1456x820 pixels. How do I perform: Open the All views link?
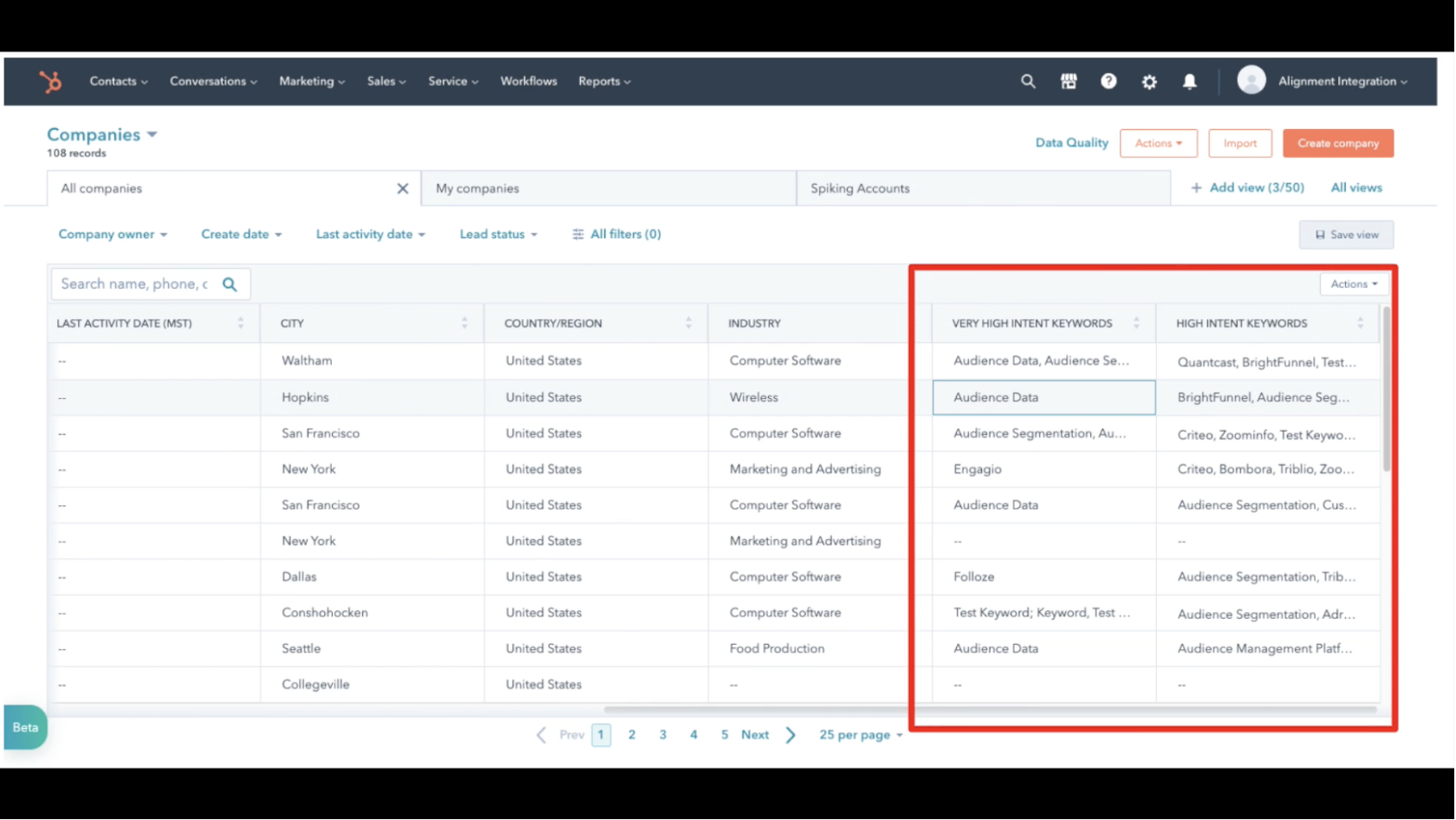tap(1358, 188)
